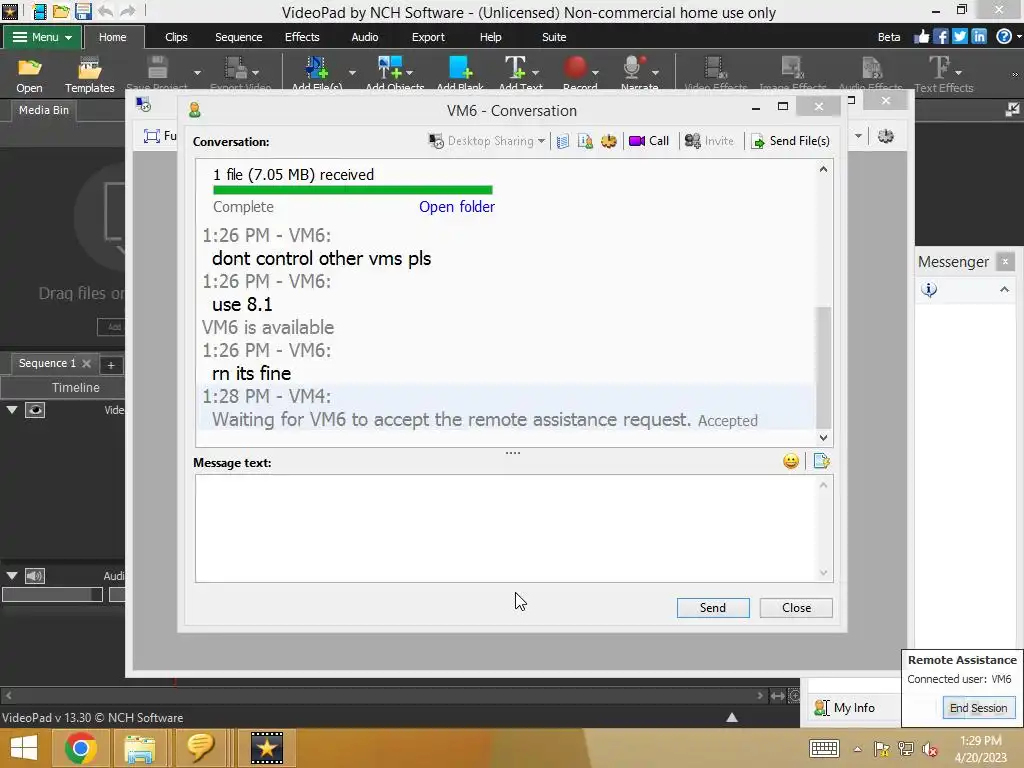The height and width of the screenshot is (768, 1024).
Task: Click the Open folder link
Action: coord(456,207)
